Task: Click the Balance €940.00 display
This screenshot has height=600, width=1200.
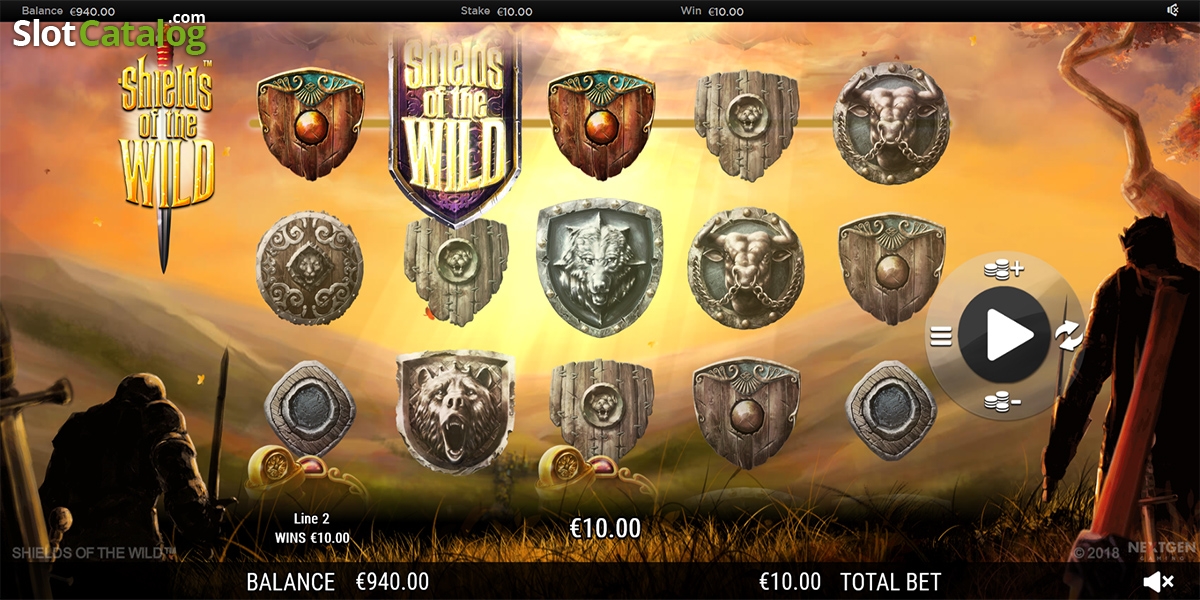Action: pos(338,581)
